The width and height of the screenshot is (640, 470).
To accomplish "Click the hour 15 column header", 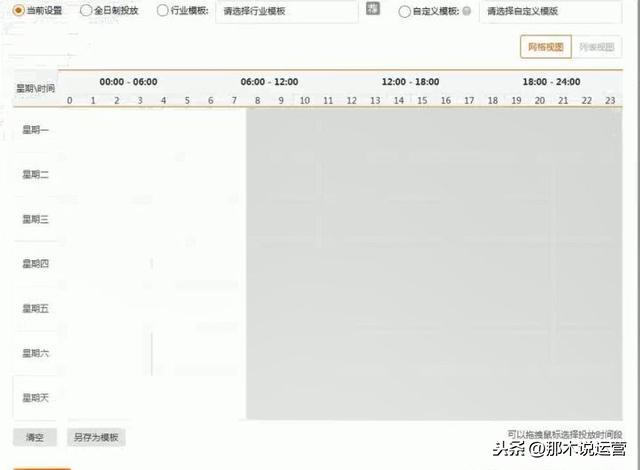I will pos(422,100).
